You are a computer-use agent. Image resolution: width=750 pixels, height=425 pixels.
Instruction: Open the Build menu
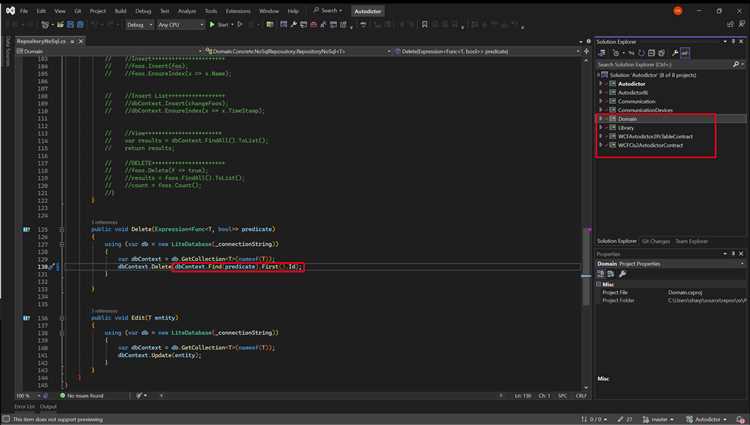coord(121,11)
